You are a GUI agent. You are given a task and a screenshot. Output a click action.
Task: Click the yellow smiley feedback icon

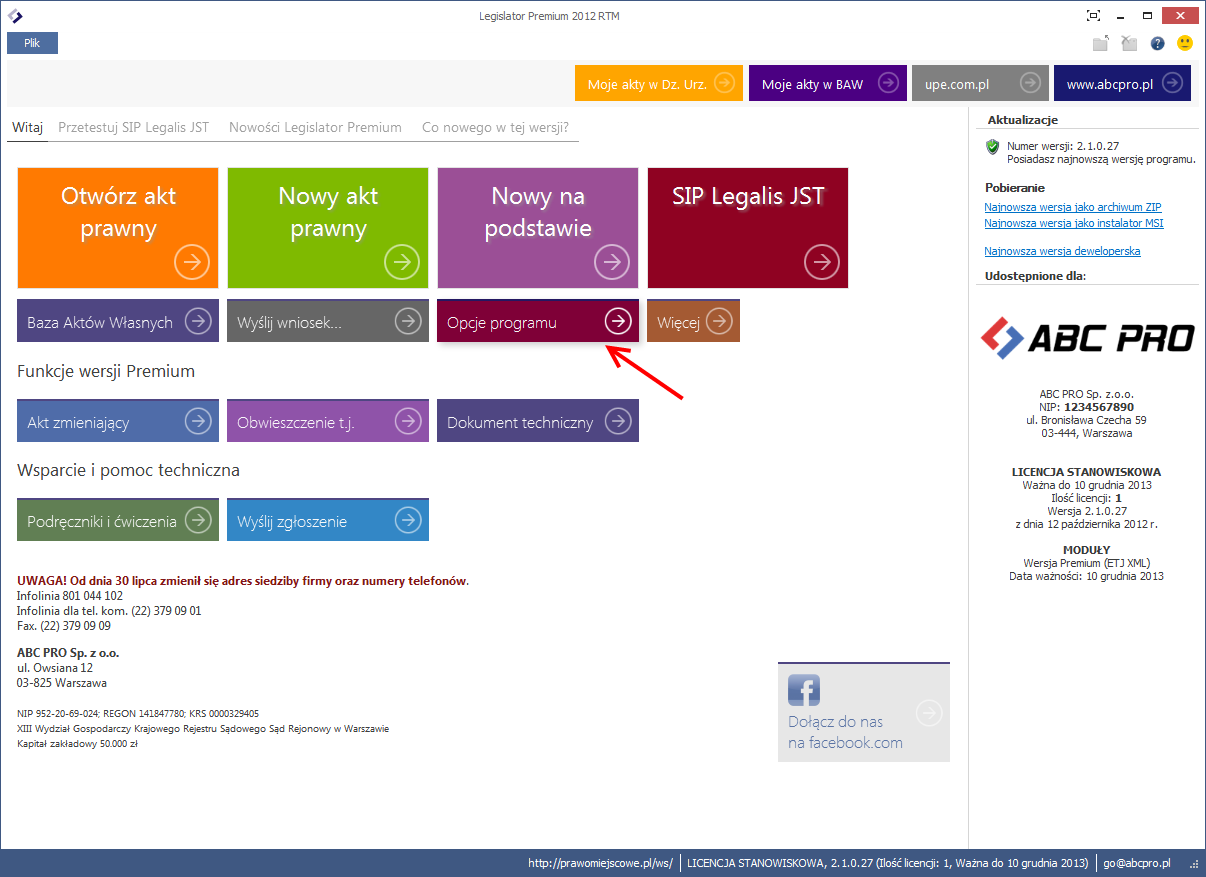[x=1185, y=43]
